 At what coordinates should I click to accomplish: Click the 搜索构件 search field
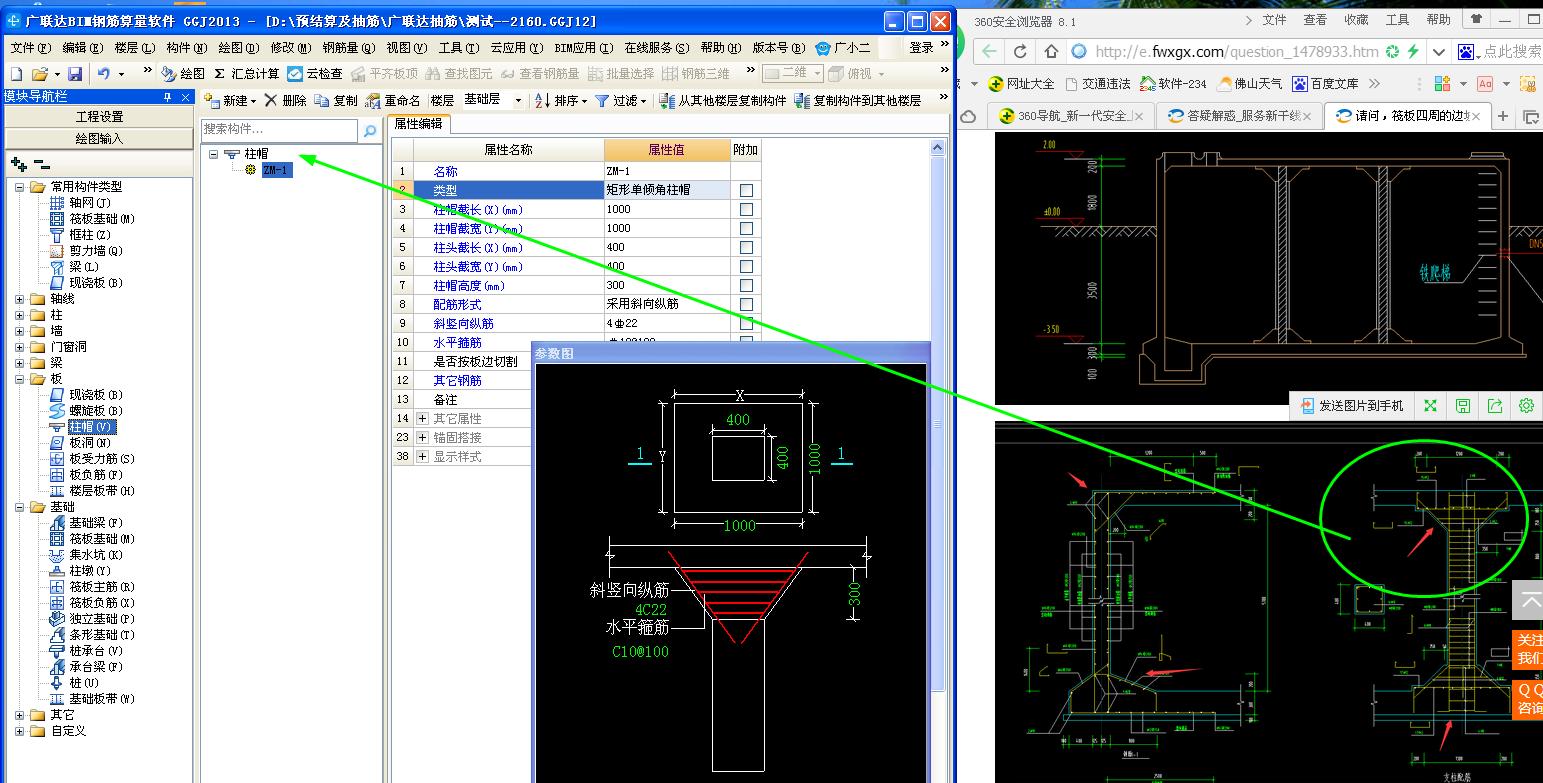[279, 130]
